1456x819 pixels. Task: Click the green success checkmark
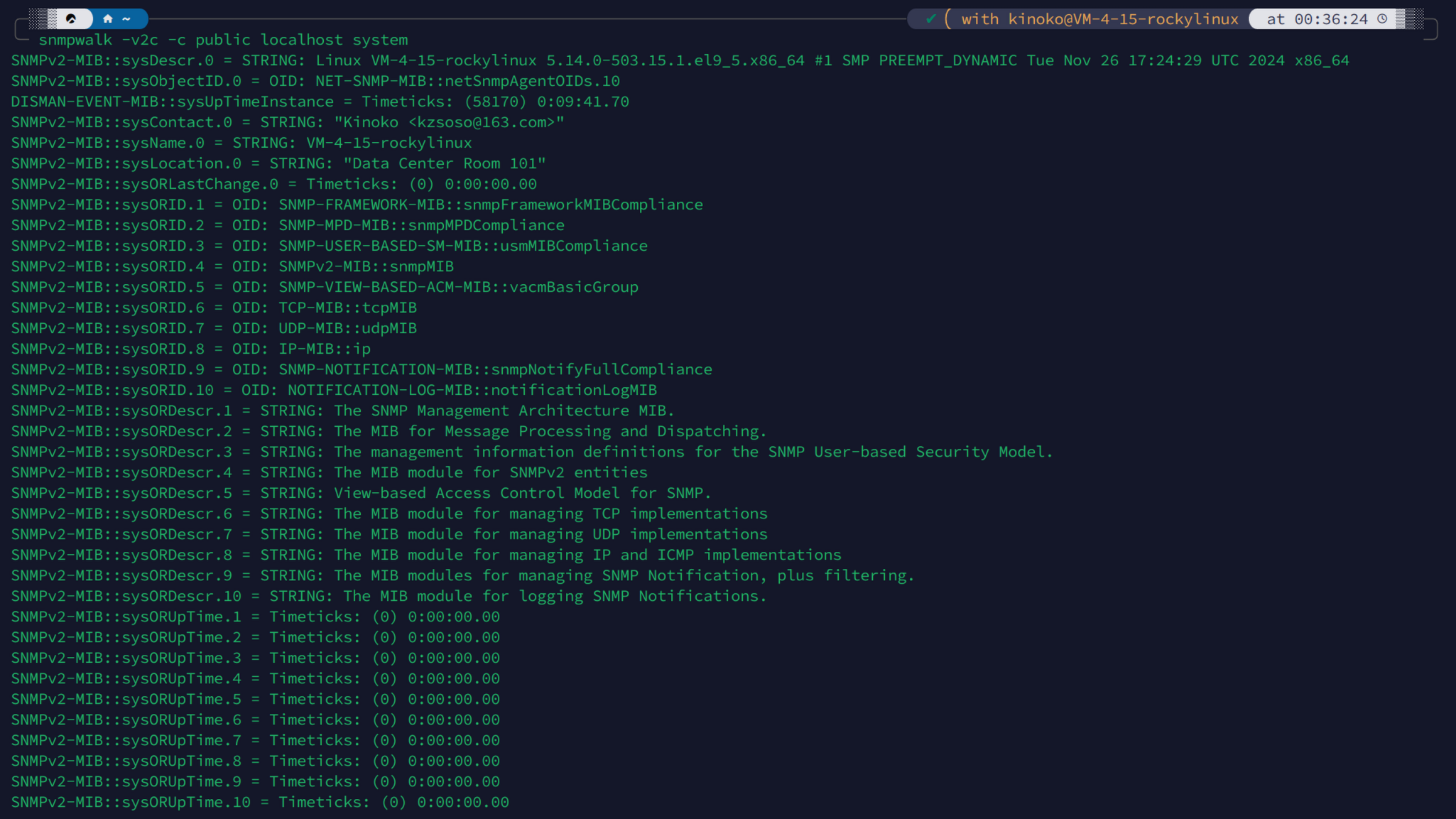930,19
